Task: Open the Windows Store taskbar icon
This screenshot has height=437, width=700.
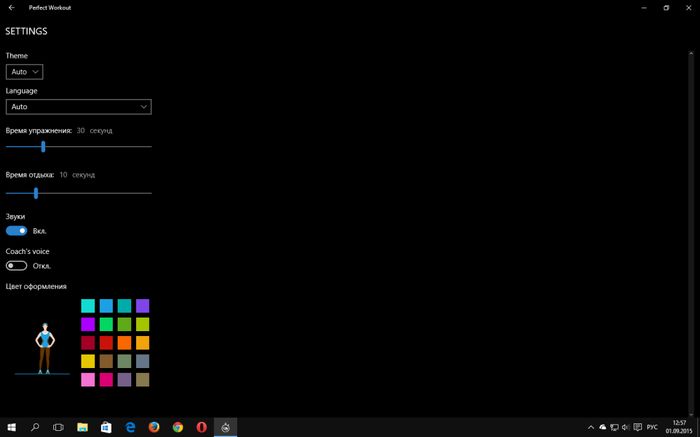Action: (x=106, y=427)
